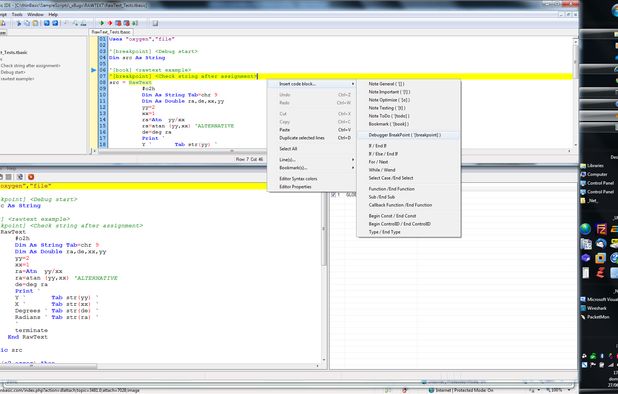Open Editor Syntax colors

pyautogui.click(x=312, y=179)
